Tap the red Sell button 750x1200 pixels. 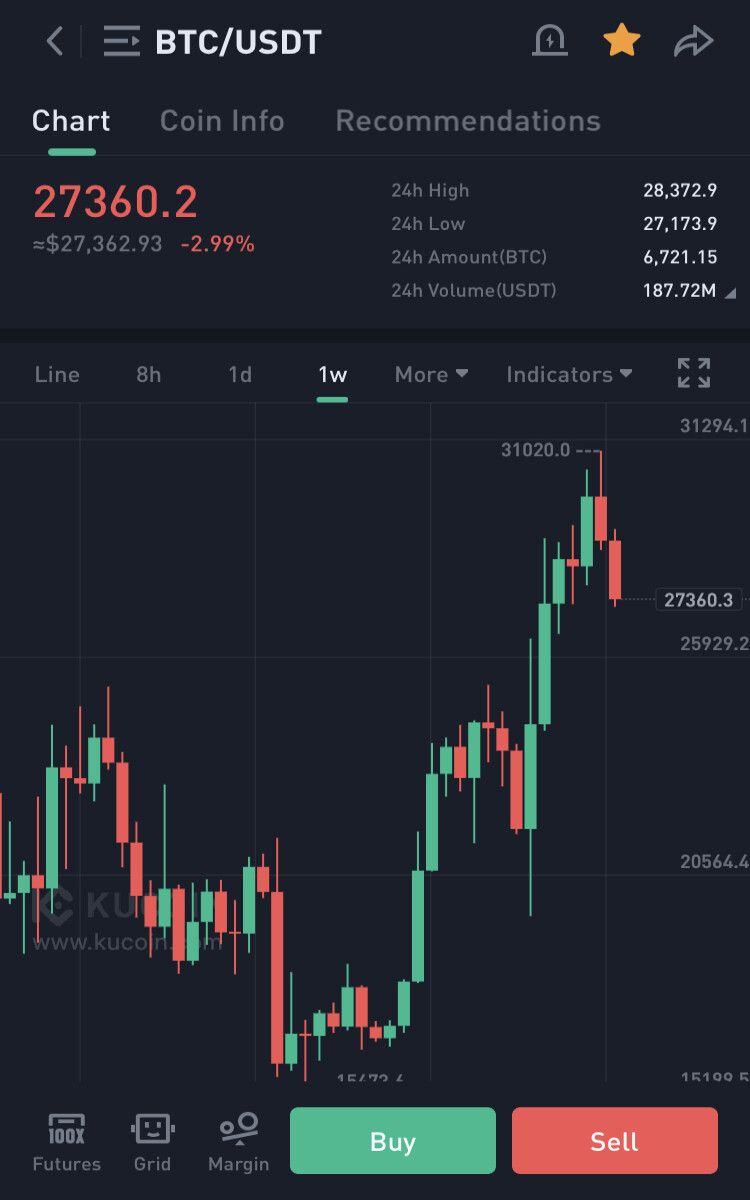pos(615,1141)
